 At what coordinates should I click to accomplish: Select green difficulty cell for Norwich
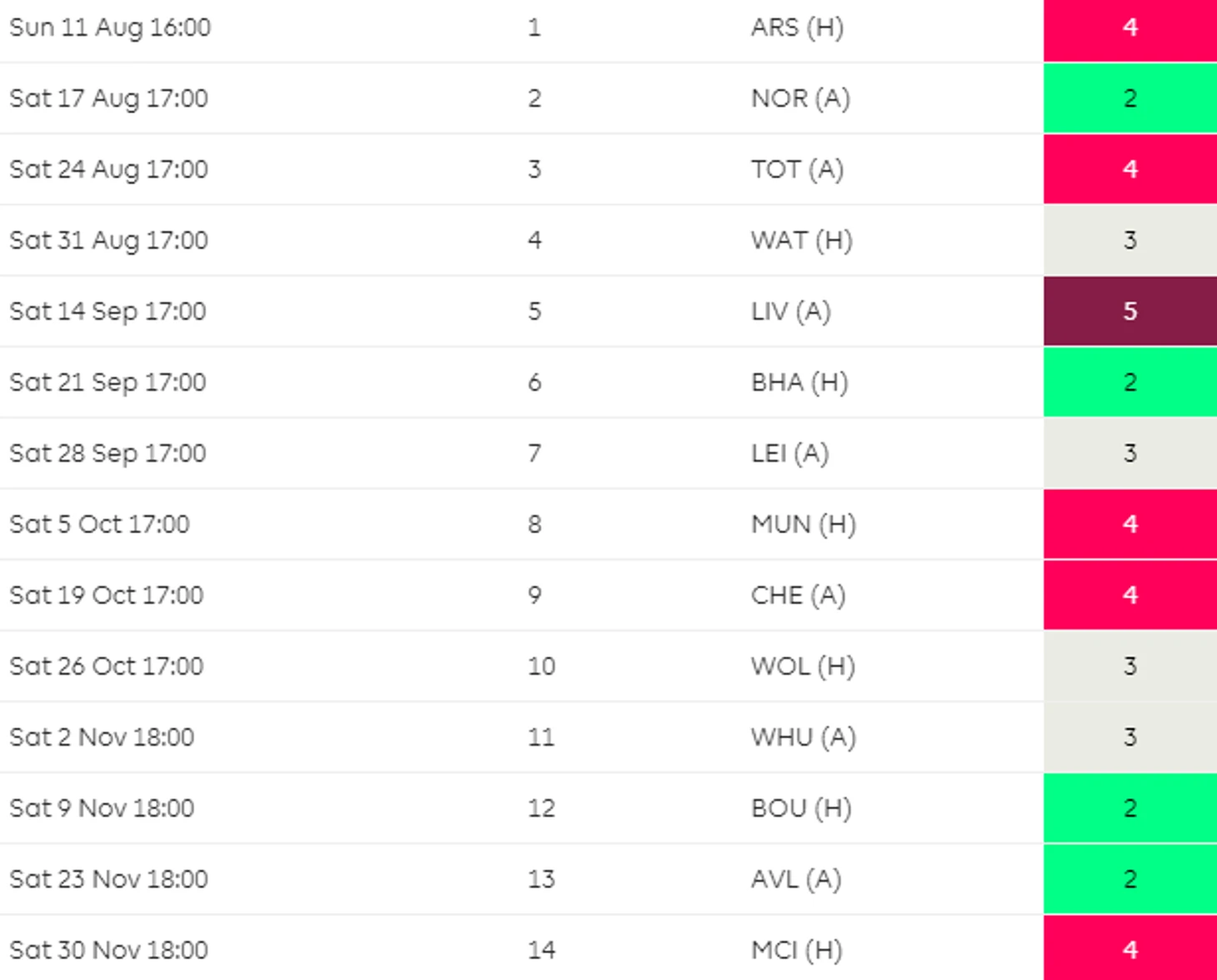click(x=1129, y=98)
